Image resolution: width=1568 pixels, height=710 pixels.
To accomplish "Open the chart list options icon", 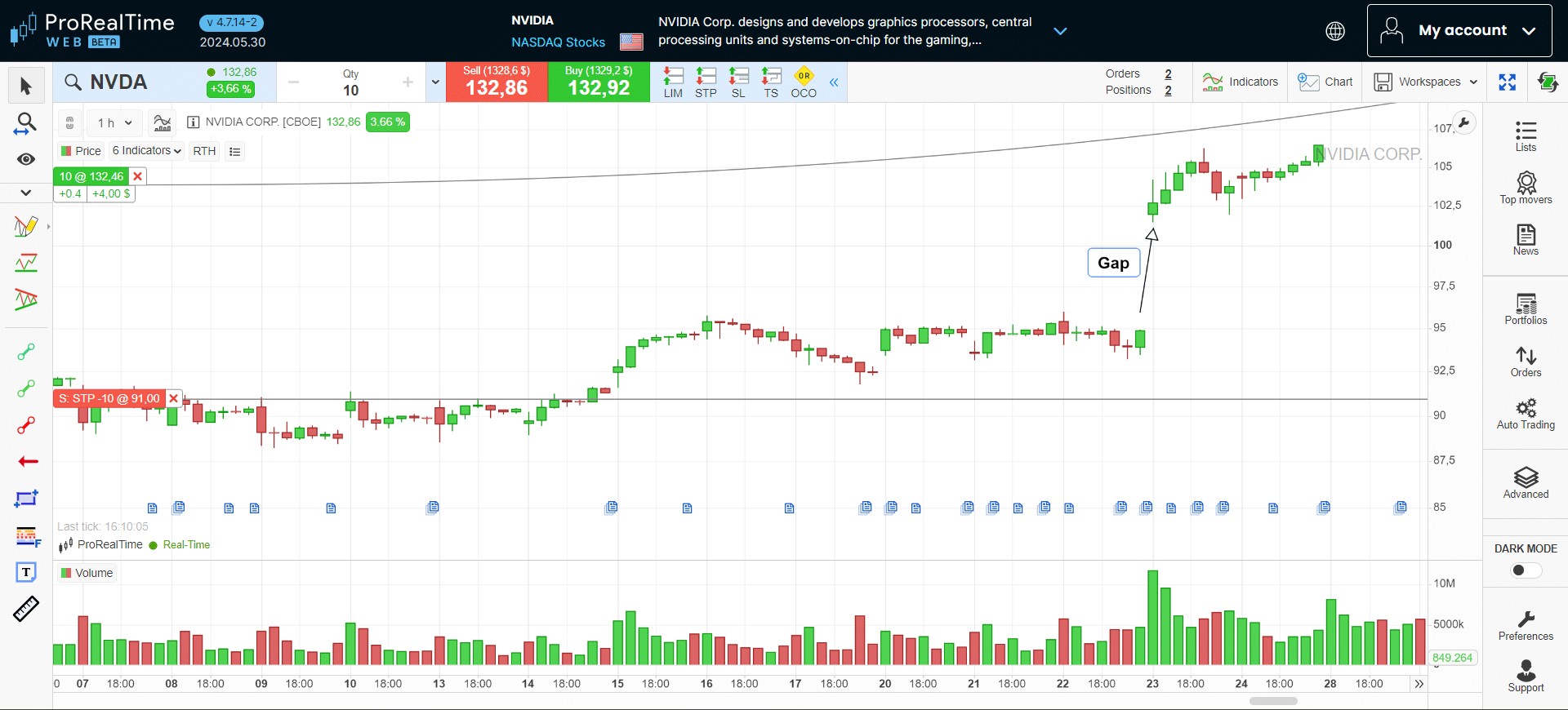I will pyautogui.click(x=235, y=151).
